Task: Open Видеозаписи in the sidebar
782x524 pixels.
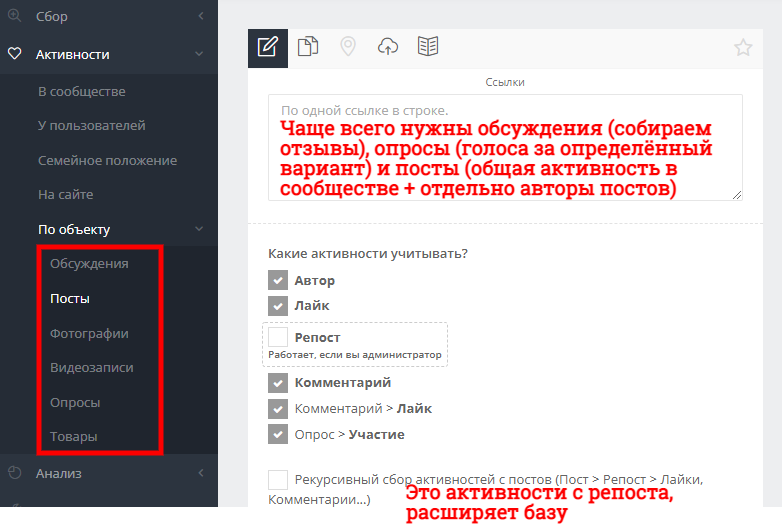Action: (92, 367)
